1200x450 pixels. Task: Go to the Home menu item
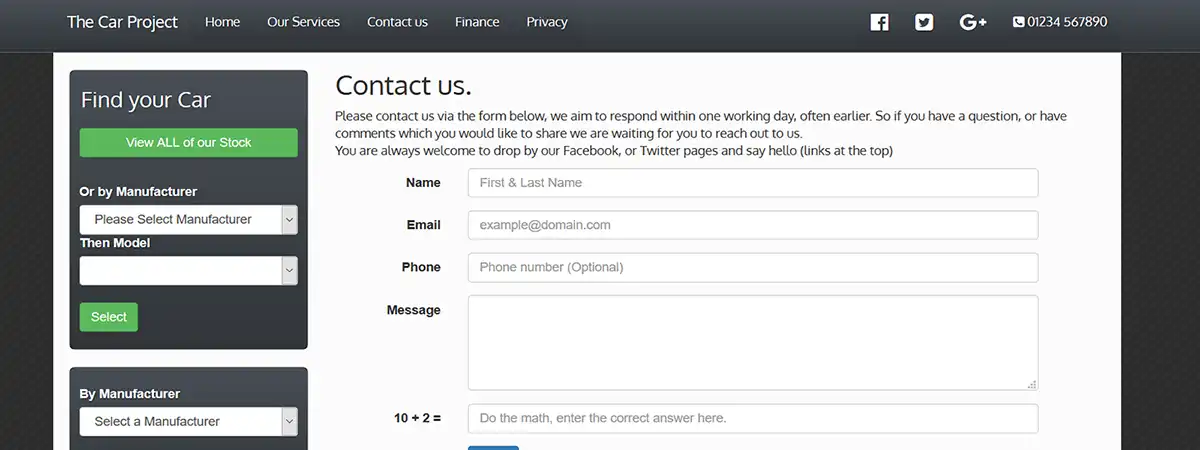[222, 22]
